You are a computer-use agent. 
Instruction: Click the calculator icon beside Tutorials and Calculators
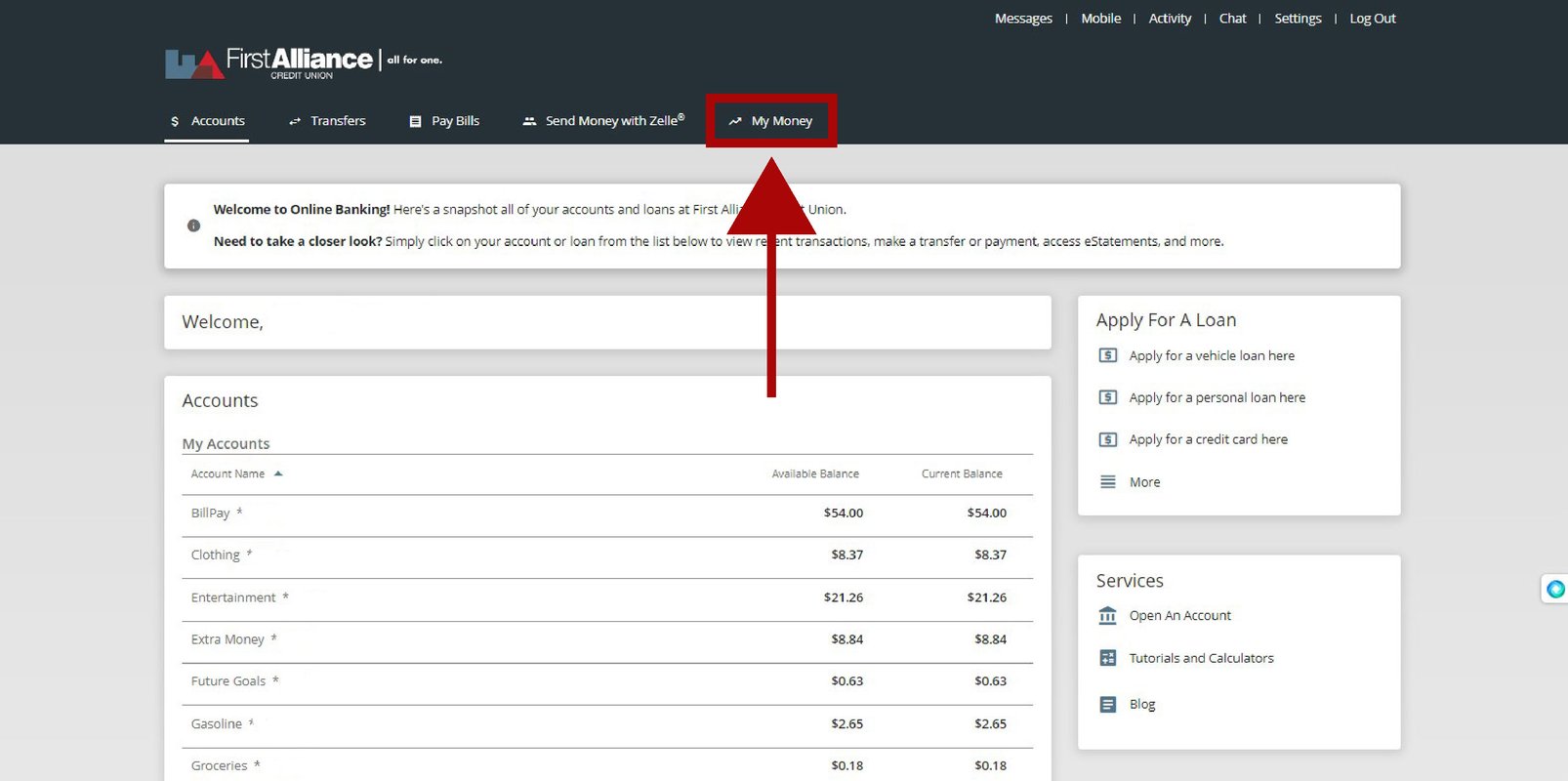1108,658
